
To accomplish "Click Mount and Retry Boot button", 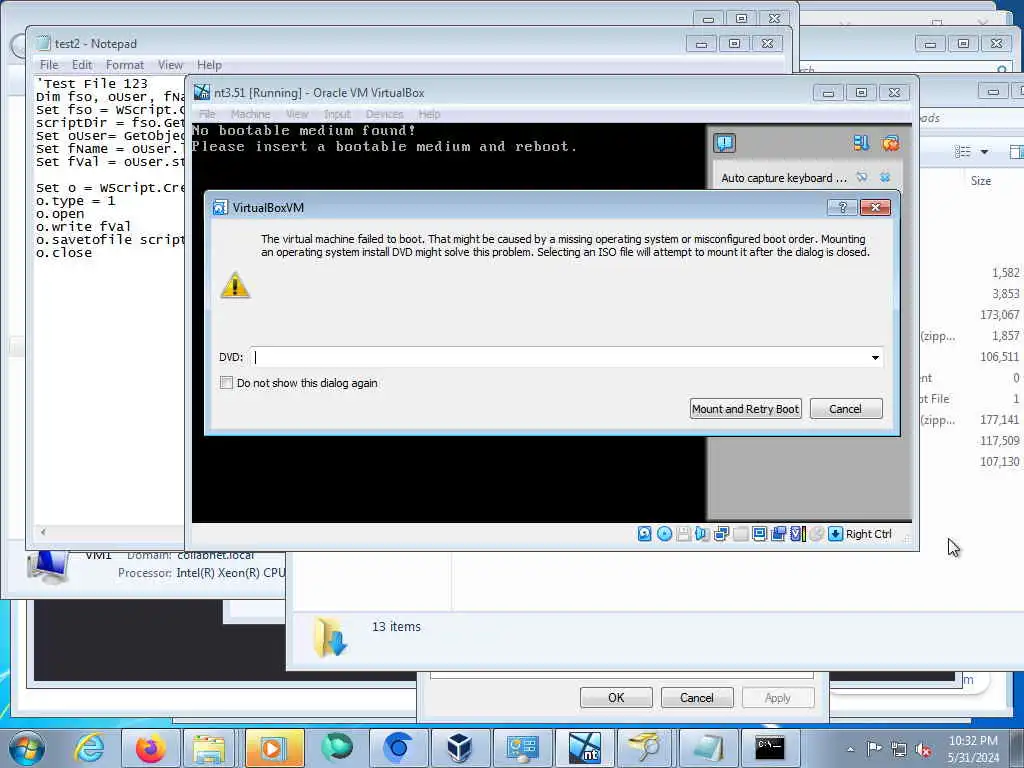I will pyautogui.click(x=745, y=409).
